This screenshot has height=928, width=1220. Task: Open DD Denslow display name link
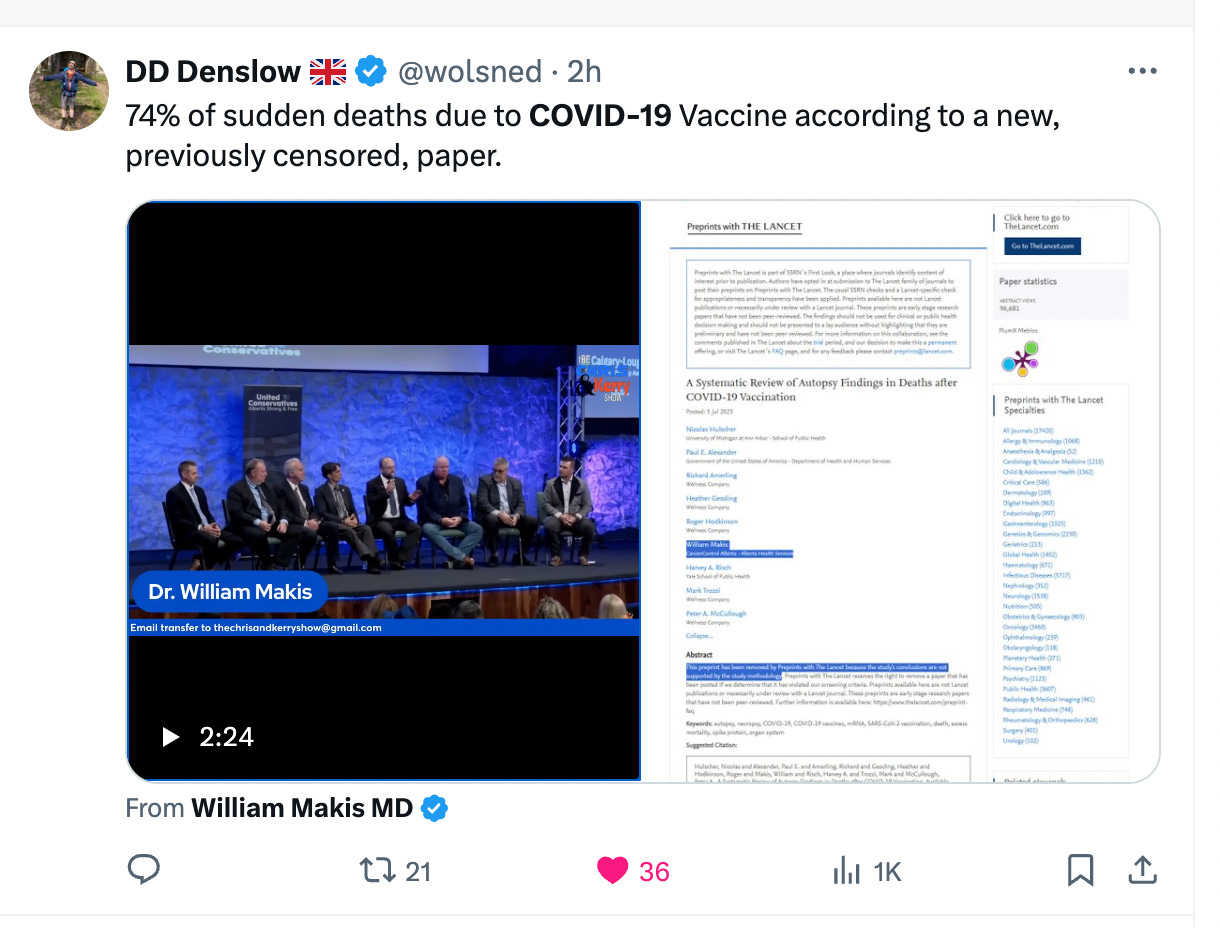[x=213, y=72]
